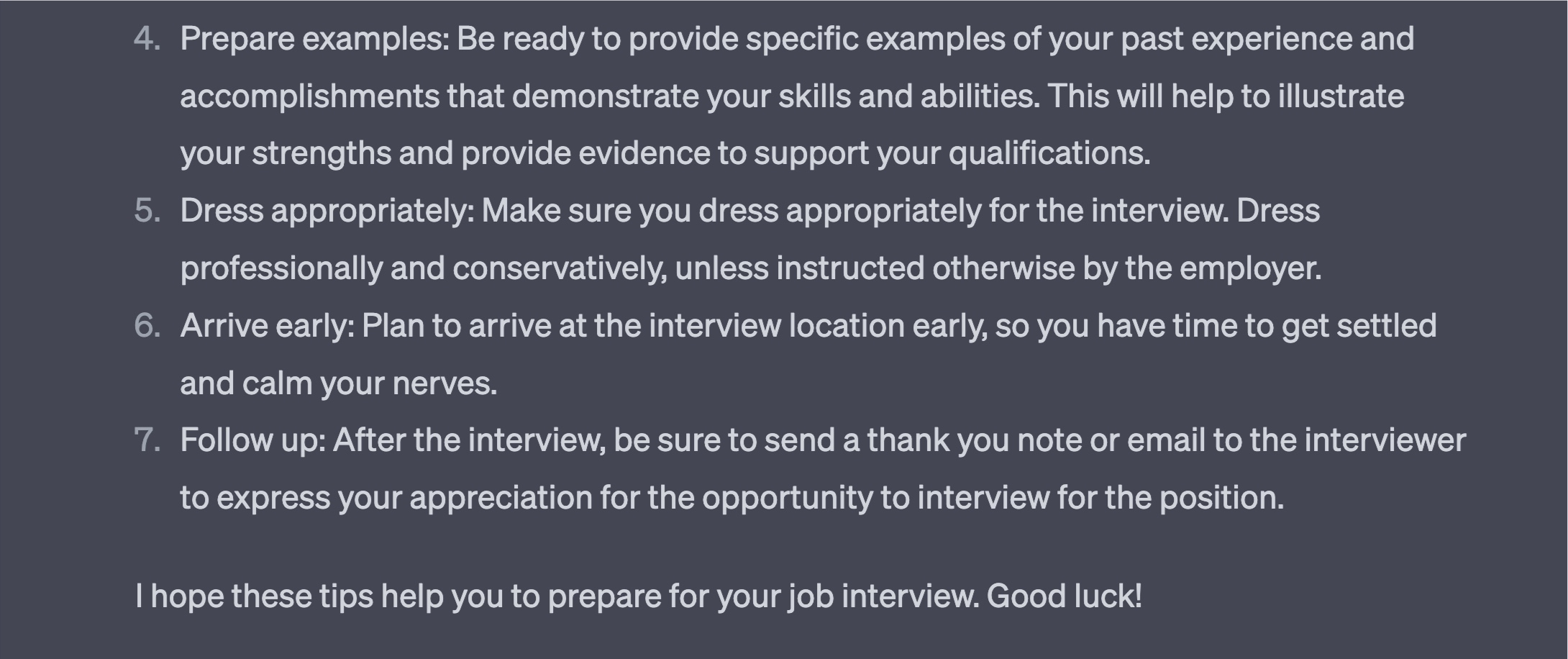Click the list number 6 marker
Screen dimensions: 1568x659
(x=147, y=326)
